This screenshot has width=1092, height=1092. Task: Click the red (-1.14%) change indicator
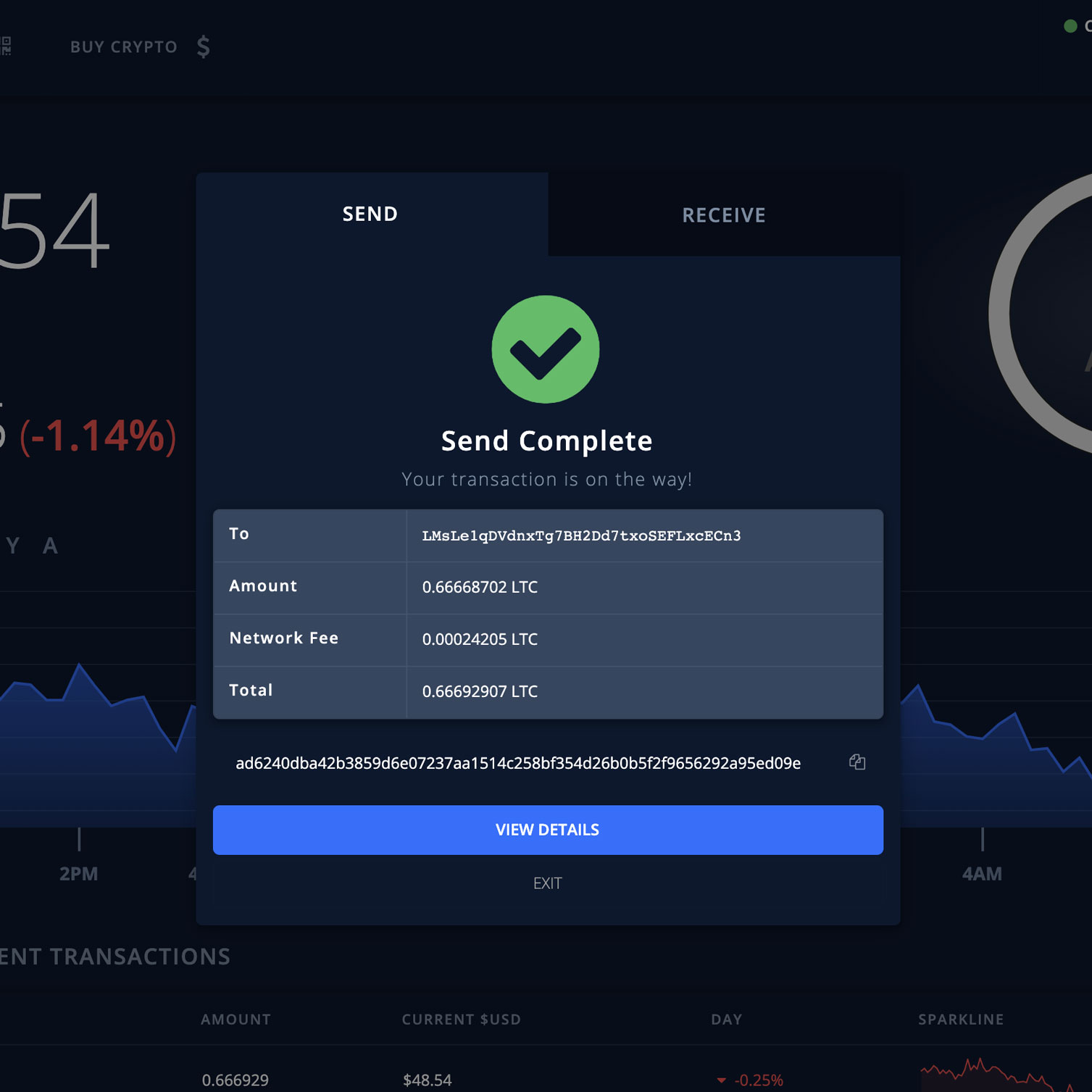[98, 436]
